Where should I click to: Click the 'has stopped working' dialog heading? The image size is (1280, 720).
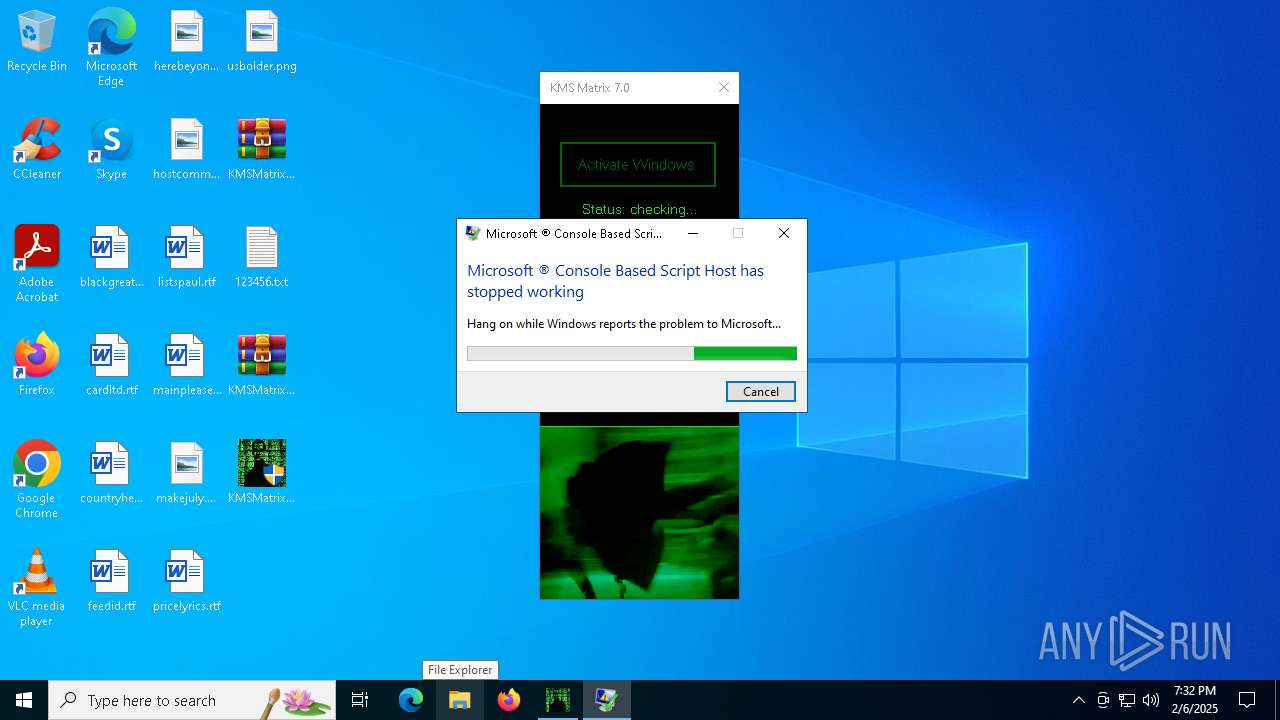[x=615, y=281]
